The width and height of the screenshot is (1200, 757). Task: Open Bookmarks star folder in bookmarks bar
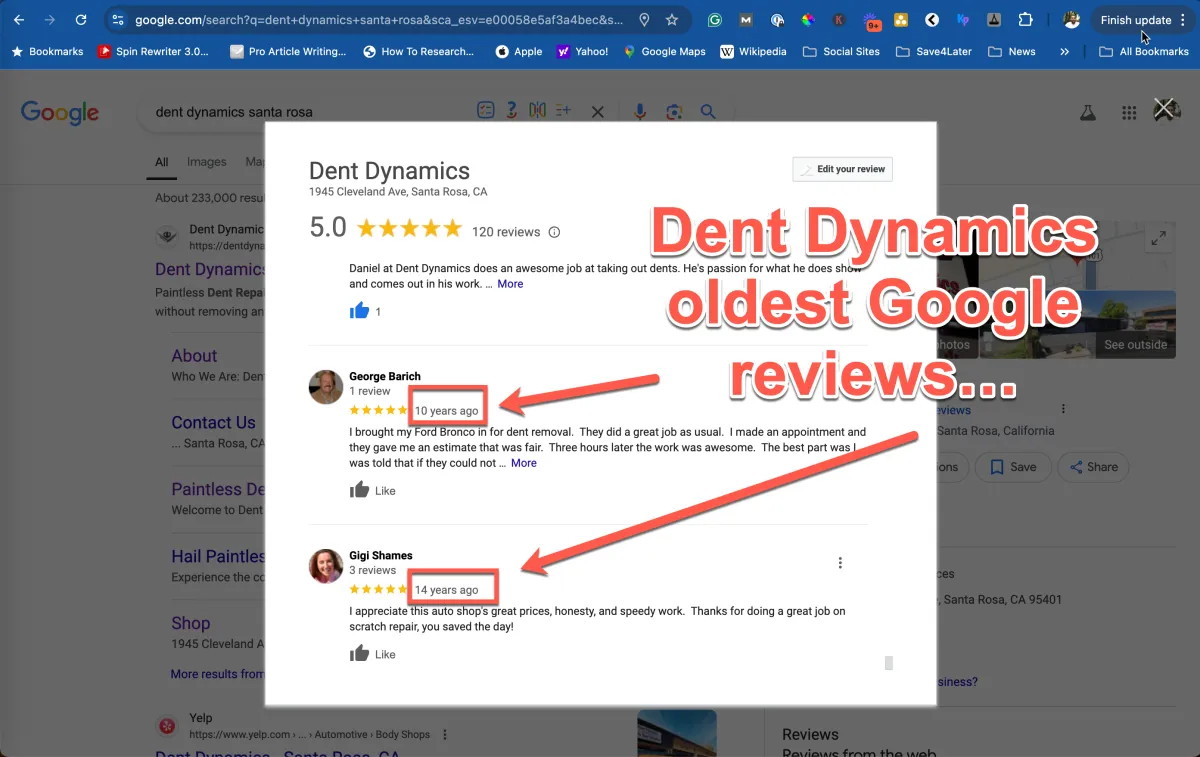point(47,51)
